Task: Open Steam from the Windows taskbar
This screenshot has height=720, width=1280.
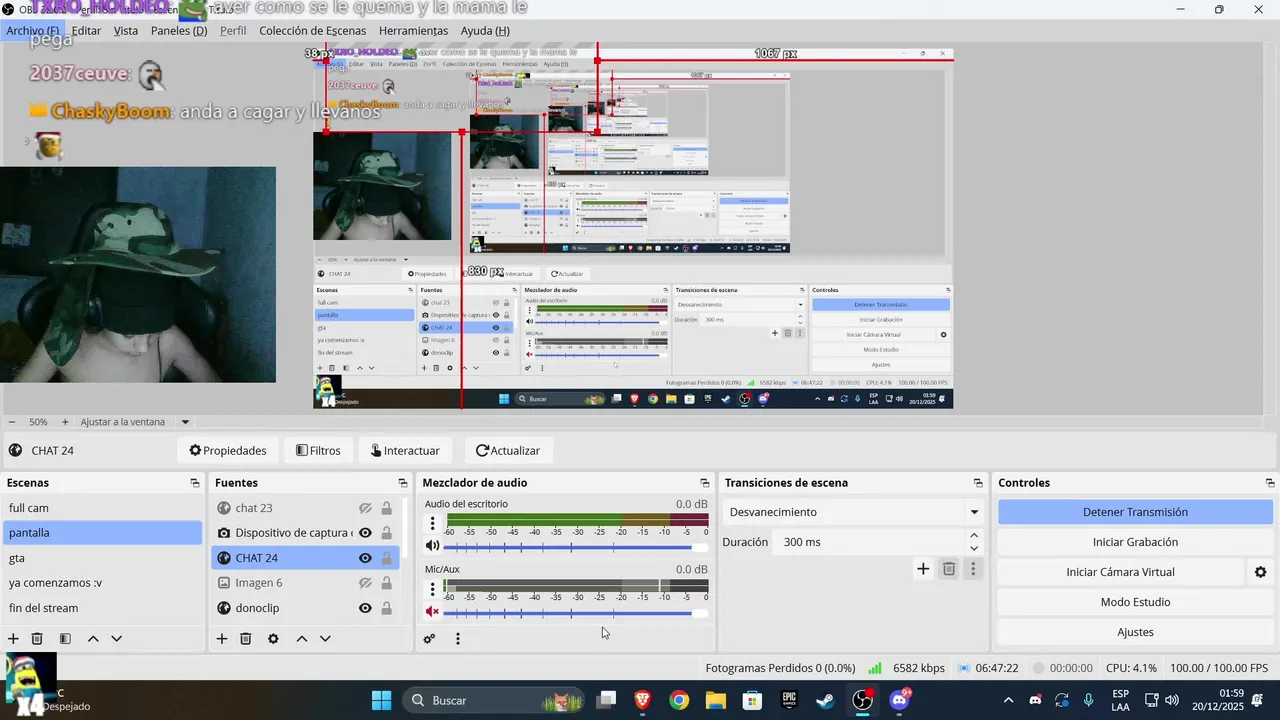Action: tap(825, 700)
